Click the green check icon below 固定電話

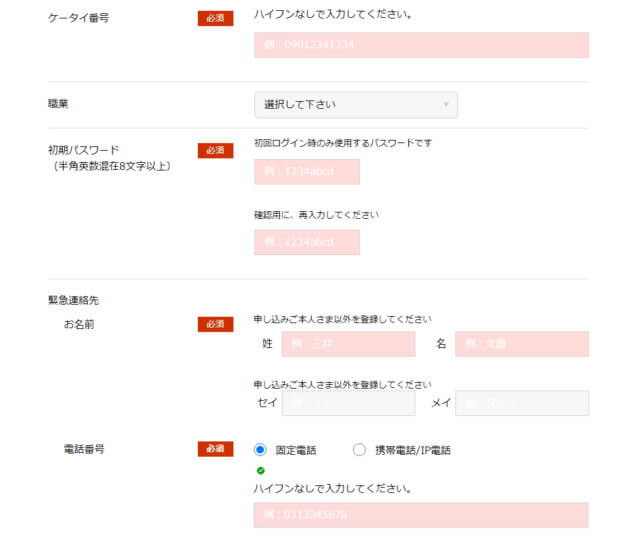point(260,471)
